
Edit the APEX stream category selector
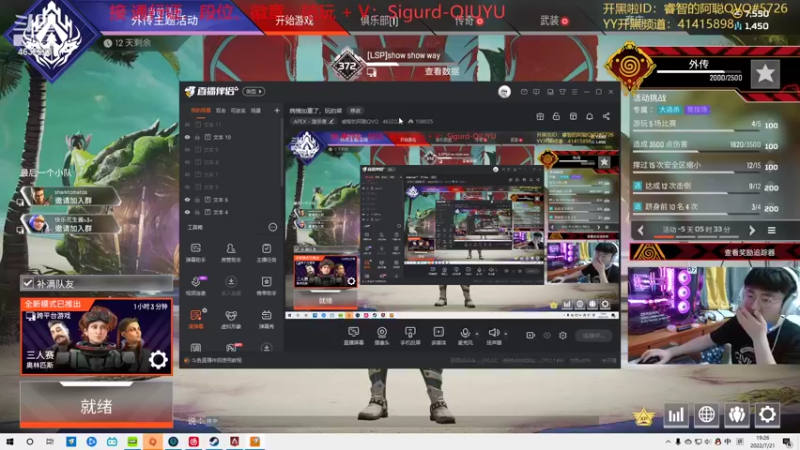[314, 121]
